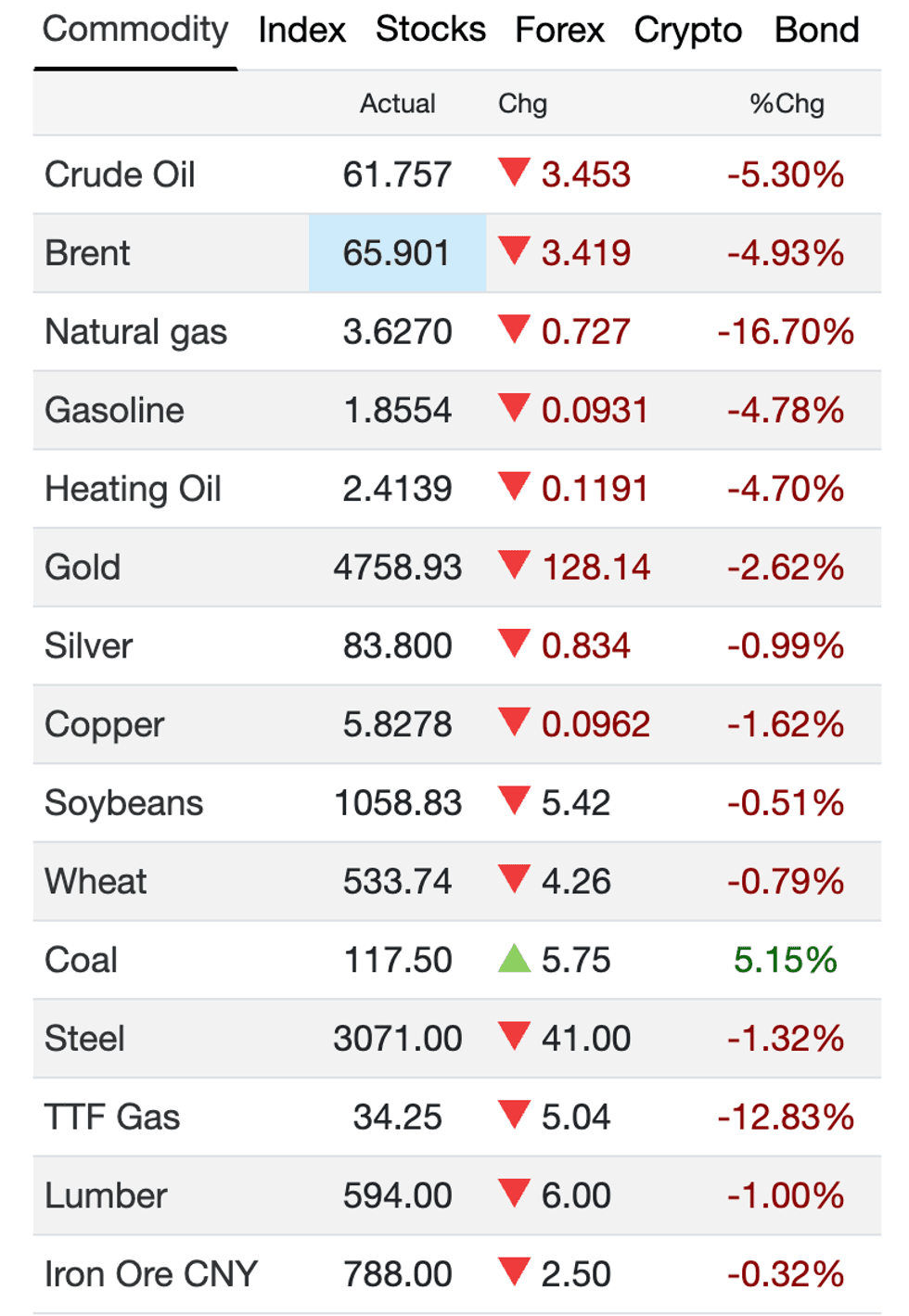Switch to the Index tab
909x1316 pixels.
point(301,30)
